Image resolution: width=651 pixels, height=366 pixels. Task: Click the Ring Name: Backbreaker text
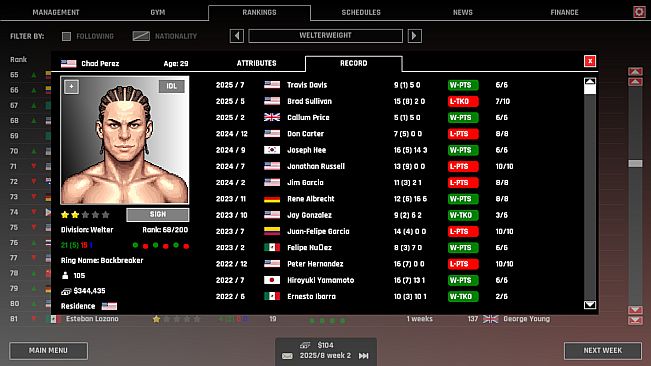click(102, 261)
